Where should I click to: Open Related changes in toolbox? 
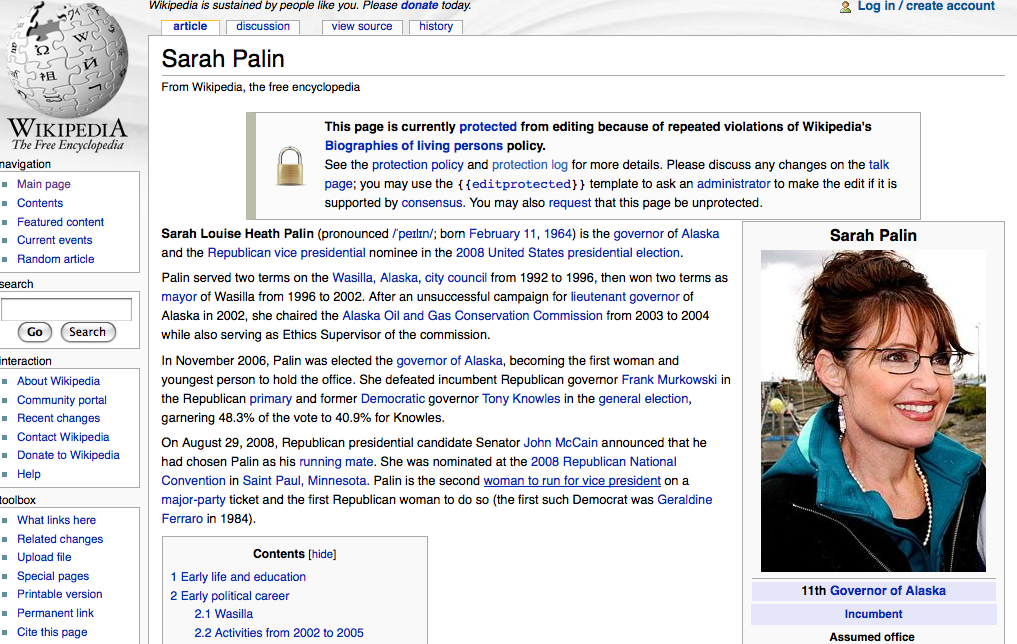point(60,539)
